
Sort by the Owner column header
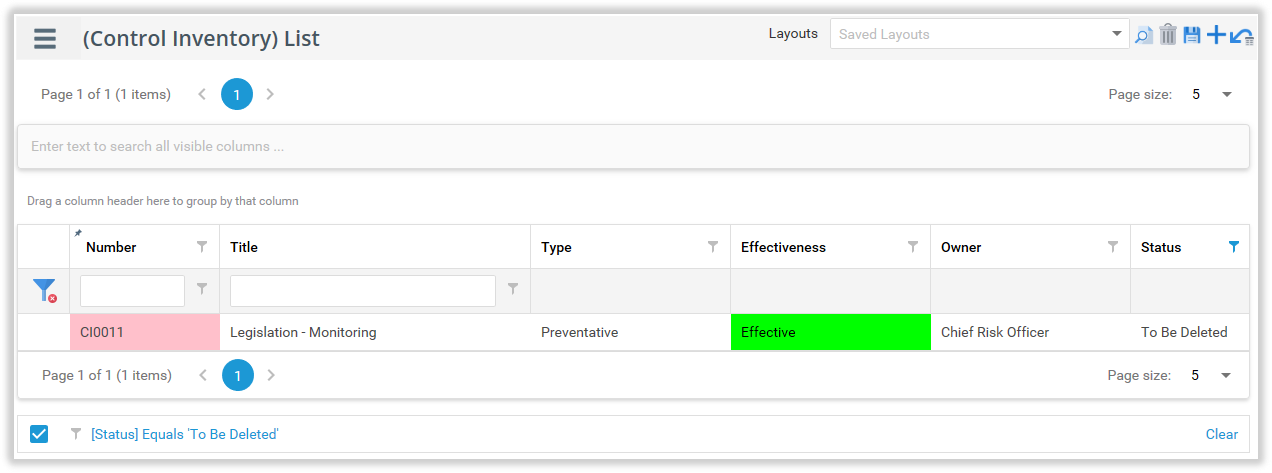pos(961,247)
